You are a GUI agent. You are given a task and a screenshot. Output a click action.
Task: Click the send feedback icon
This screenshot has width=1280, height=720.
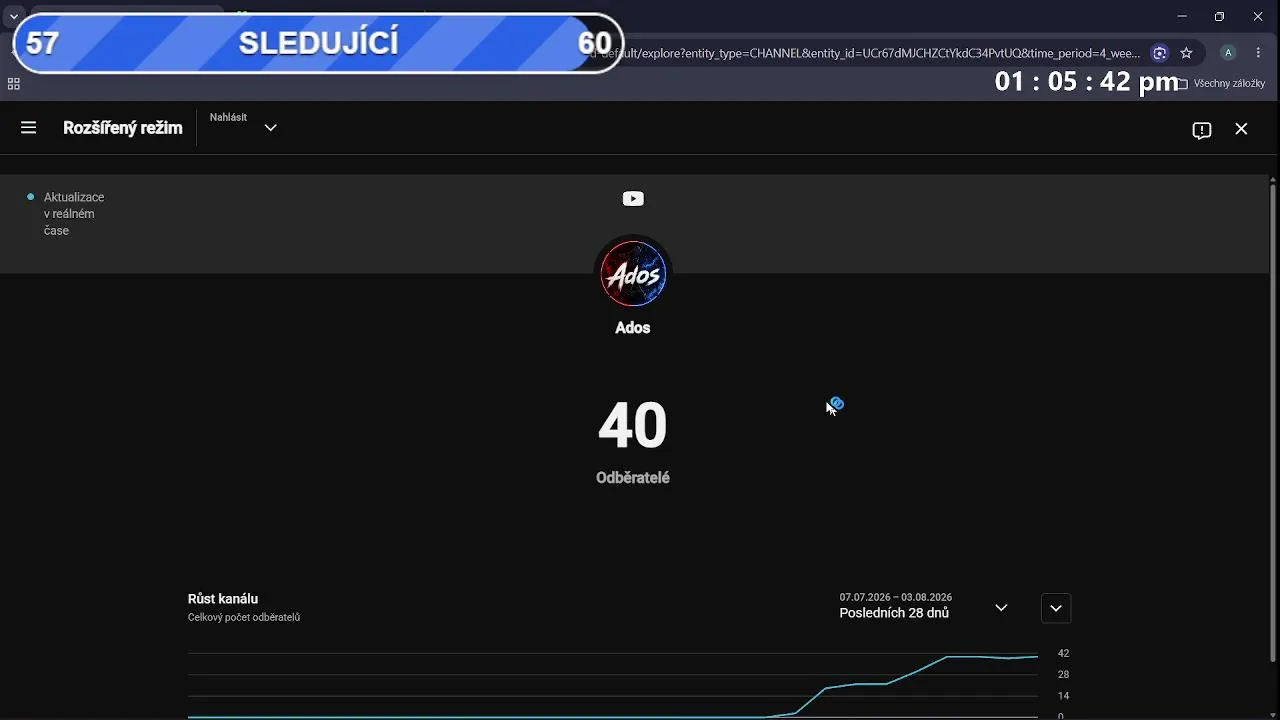1202,129
